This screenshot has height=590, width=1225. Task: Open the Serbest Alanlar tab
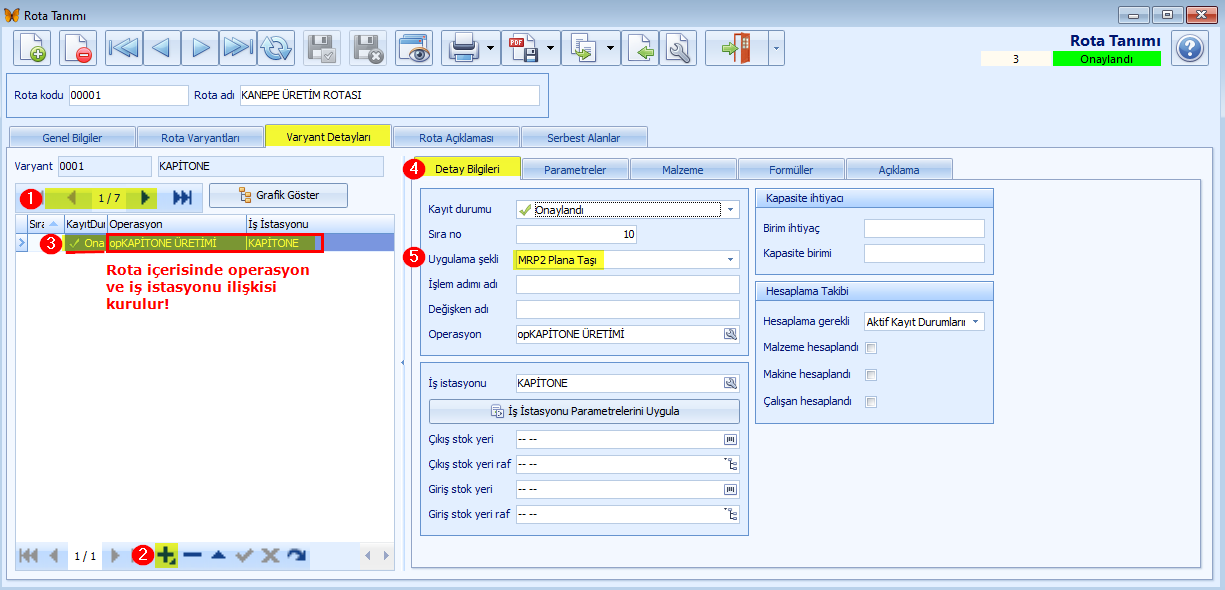click(584, 137)
